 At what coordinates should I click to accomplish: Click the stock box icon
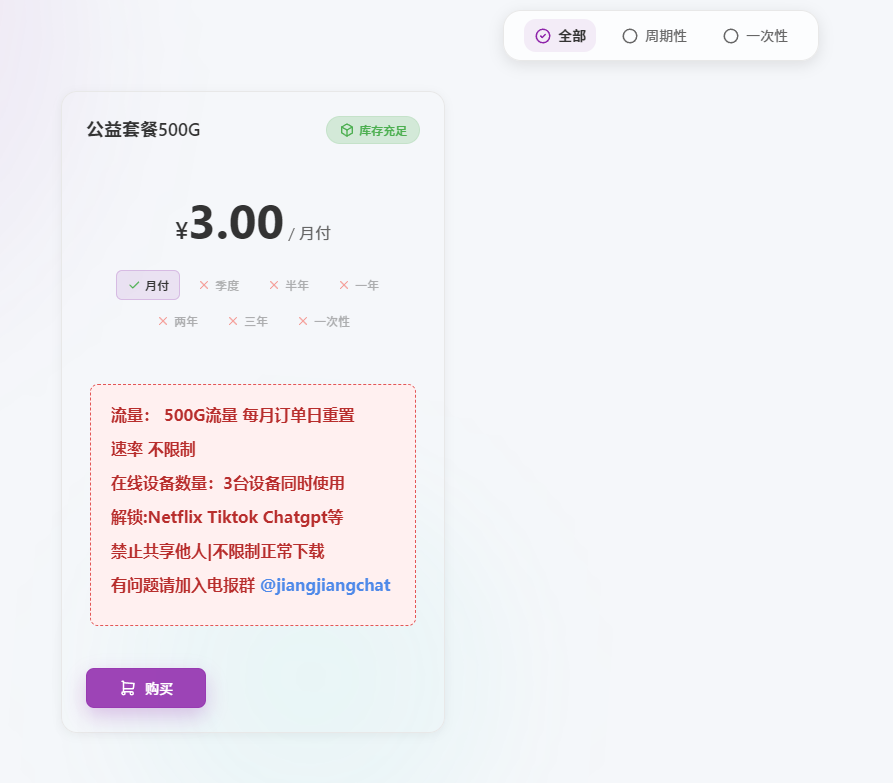(346, 130)
